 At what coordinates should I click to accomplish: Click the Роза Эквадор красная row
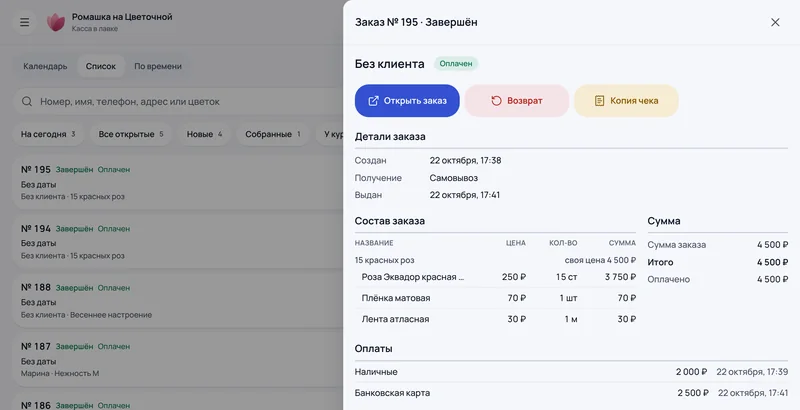click(x=495, y=277)
